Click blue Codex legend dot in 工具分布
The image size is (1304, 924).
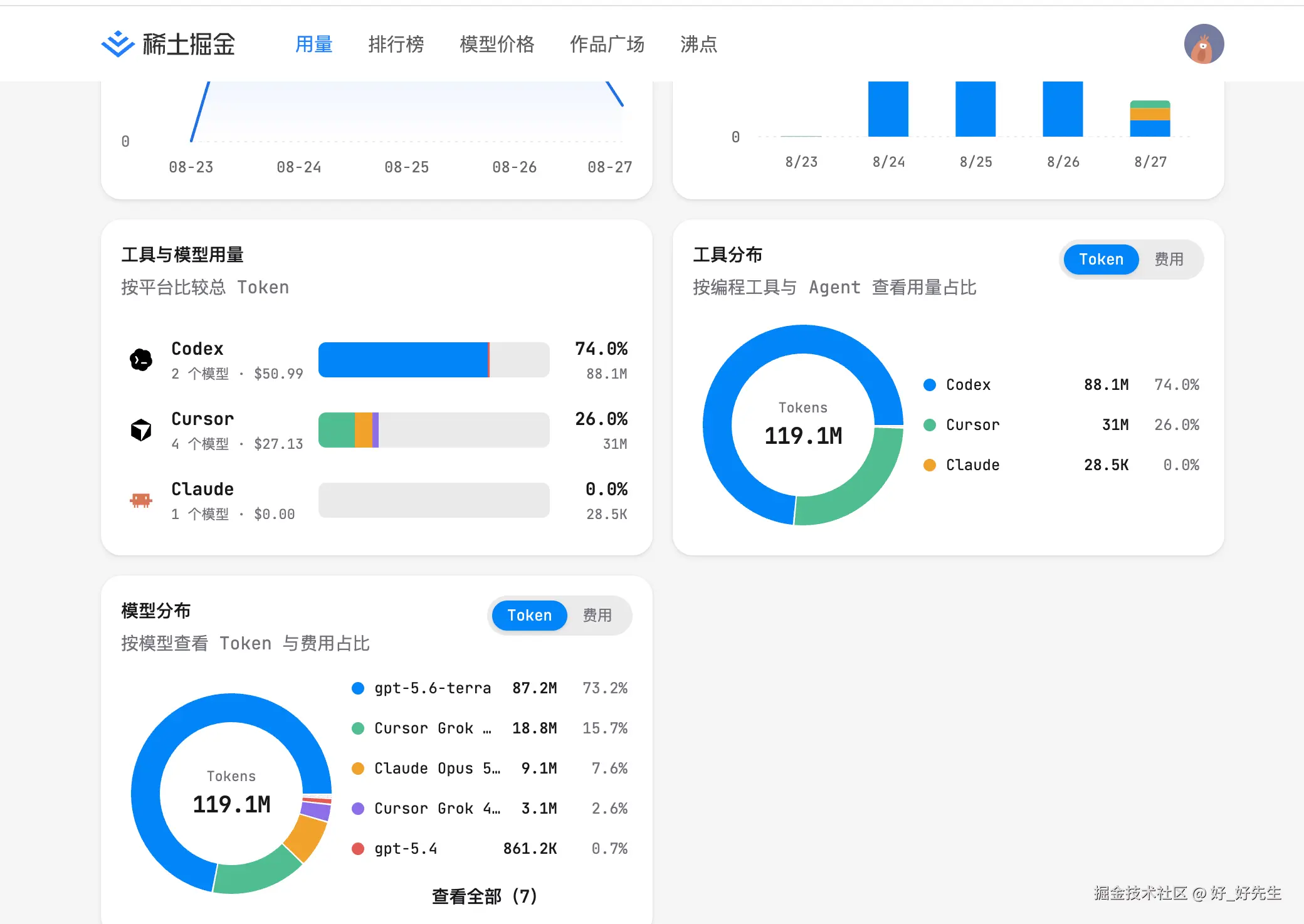tap(930, 385)
